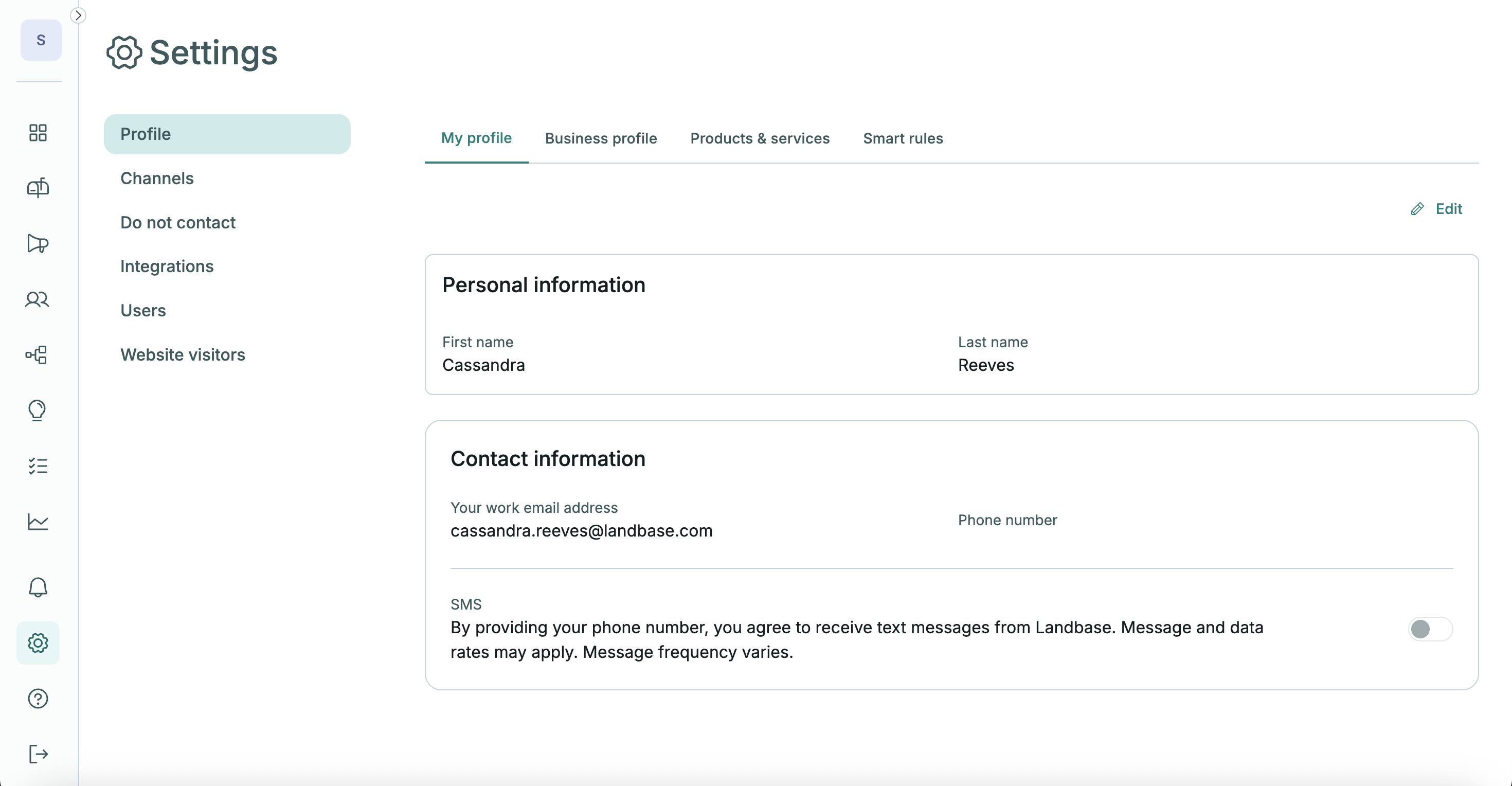1512x786 pixels.
Task: Click the S workspace avatar
Action: tap(41, 40)
